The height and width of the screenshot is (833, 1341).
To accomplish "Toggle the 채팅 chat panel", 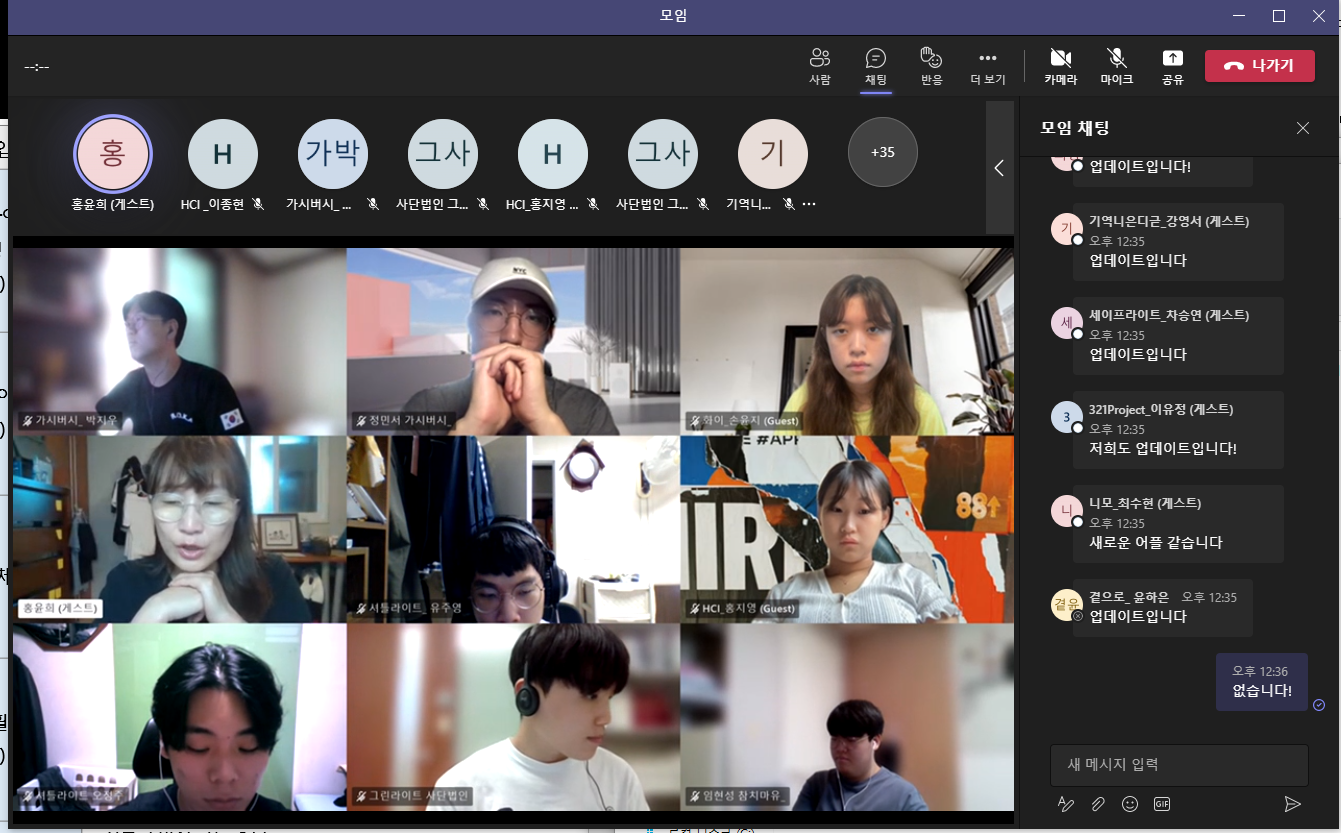I will [x=875, y=66].
